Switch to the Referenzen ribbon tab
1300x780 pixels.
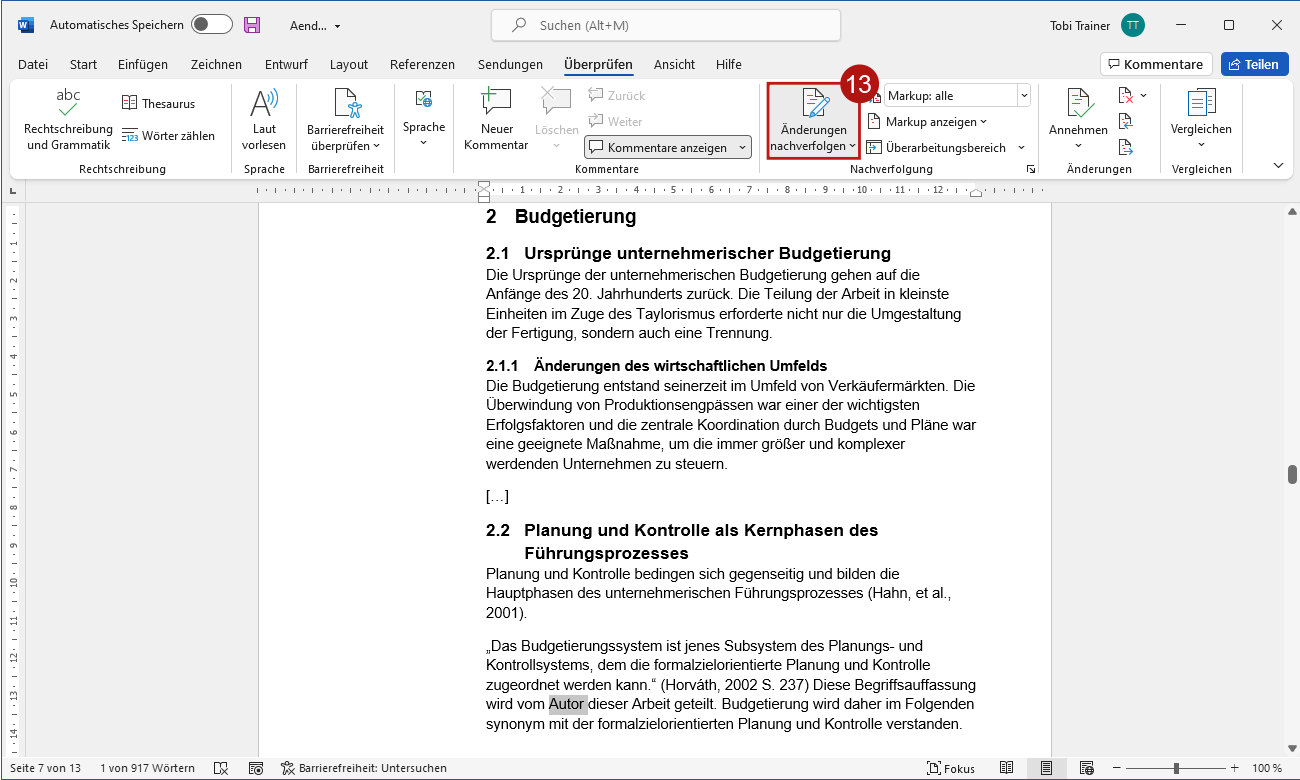(422, 64)
